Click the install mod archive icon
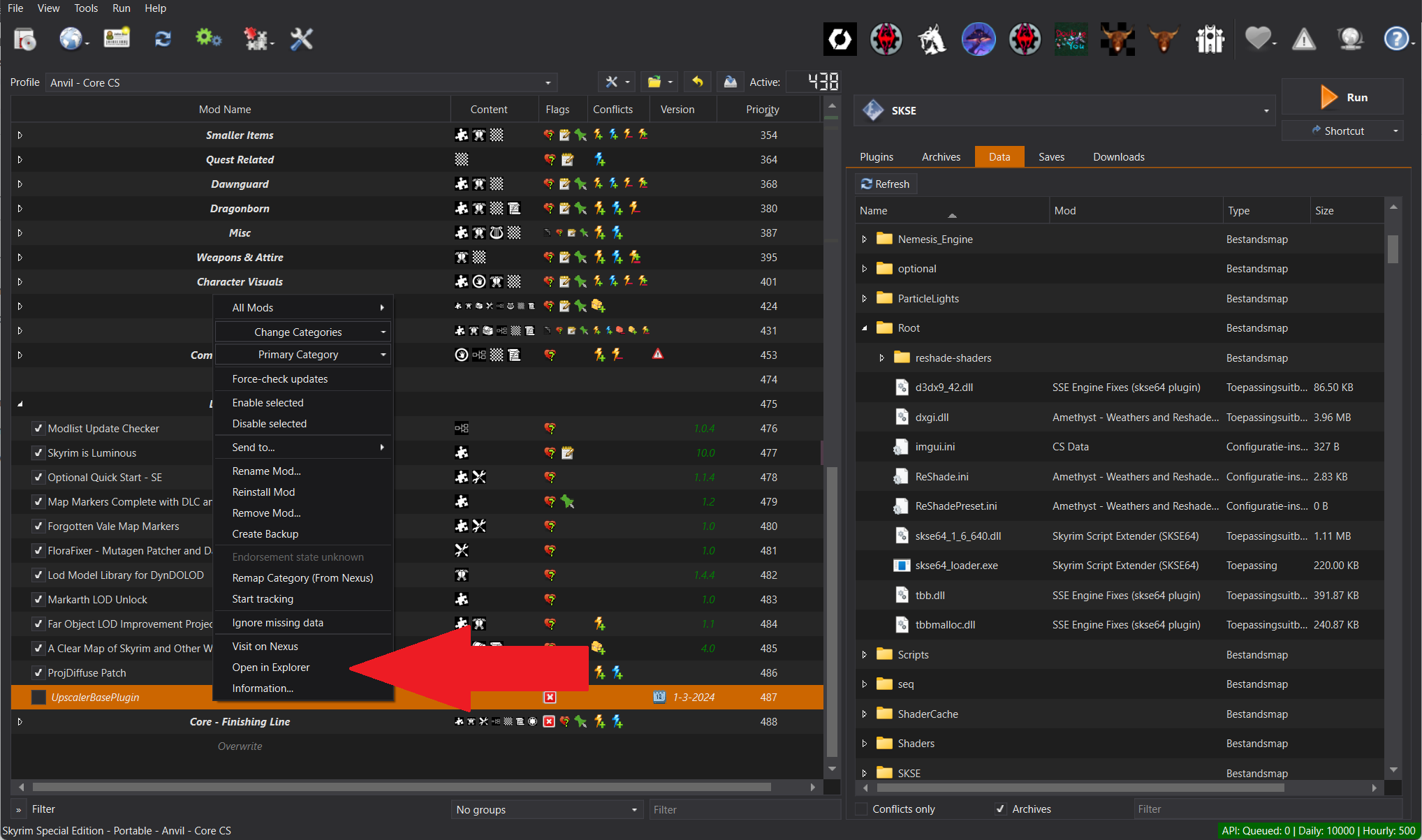1422x840 pixels. tap(25, 39)
